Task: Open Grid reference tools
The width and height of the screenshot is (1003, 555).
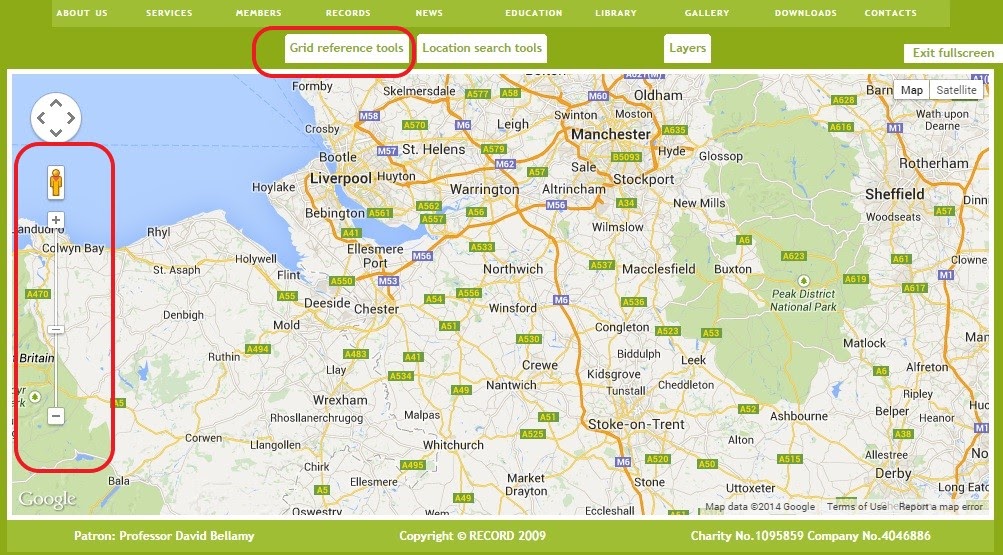Action: tap(347, 48)
